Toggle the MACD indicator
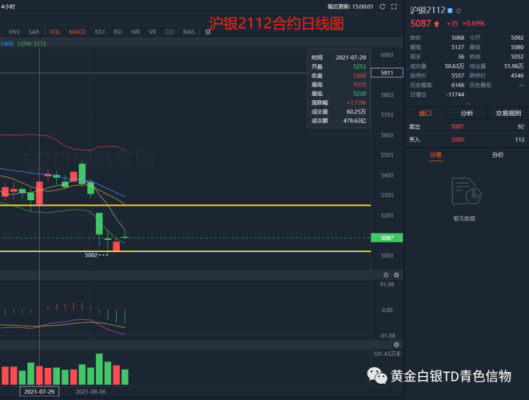The image size is (529, 400). coord(78,32)
